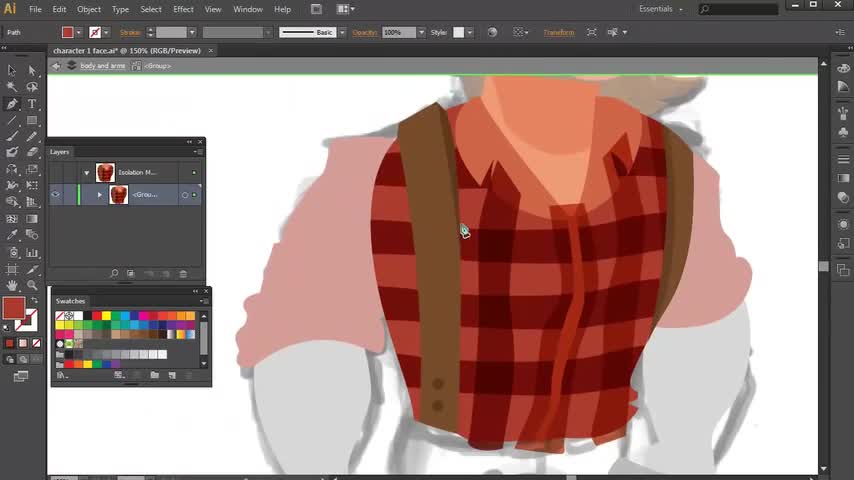Pick the Direct Selection tool
The height and width of the screenshot is (480, 854).
[x=32, y=70]
